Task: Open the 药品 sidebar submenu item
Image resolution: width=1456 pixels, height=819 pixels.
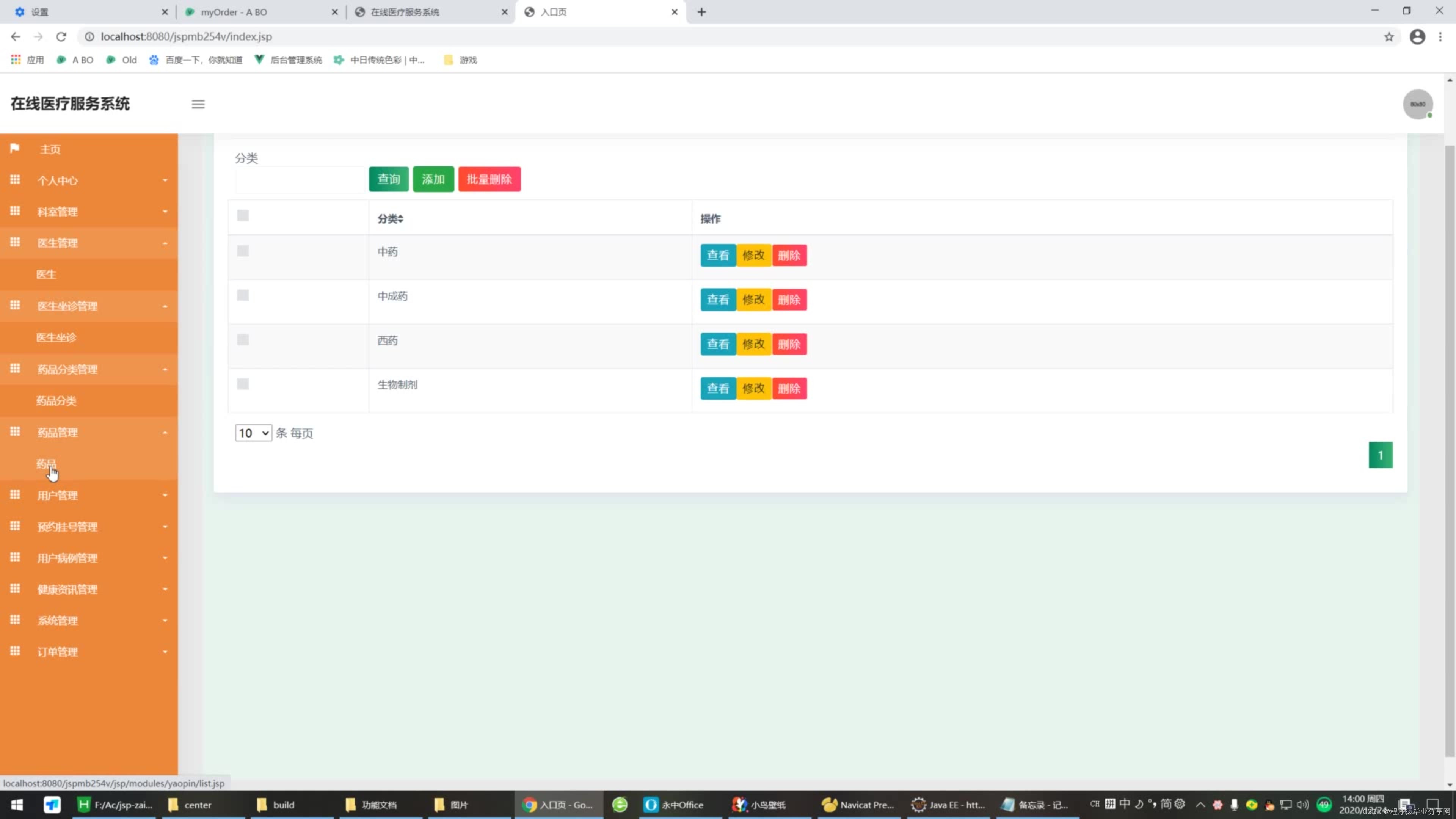Action: (46, 464)
